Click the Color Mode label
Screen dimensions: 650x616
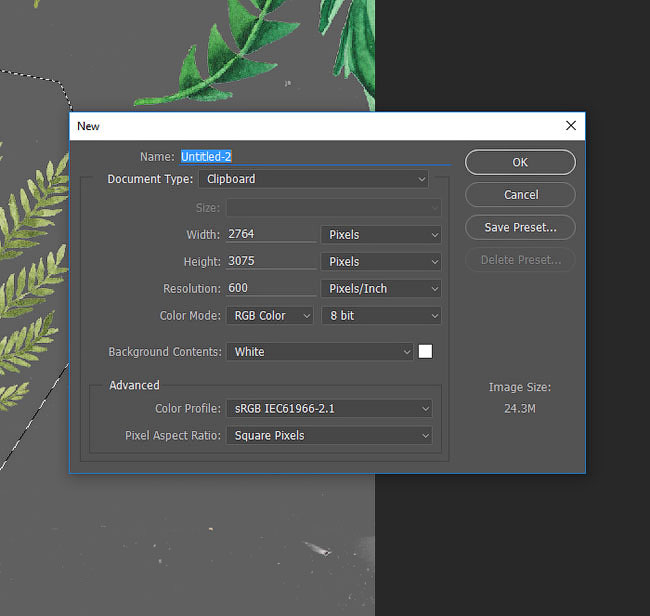(190, 316)
